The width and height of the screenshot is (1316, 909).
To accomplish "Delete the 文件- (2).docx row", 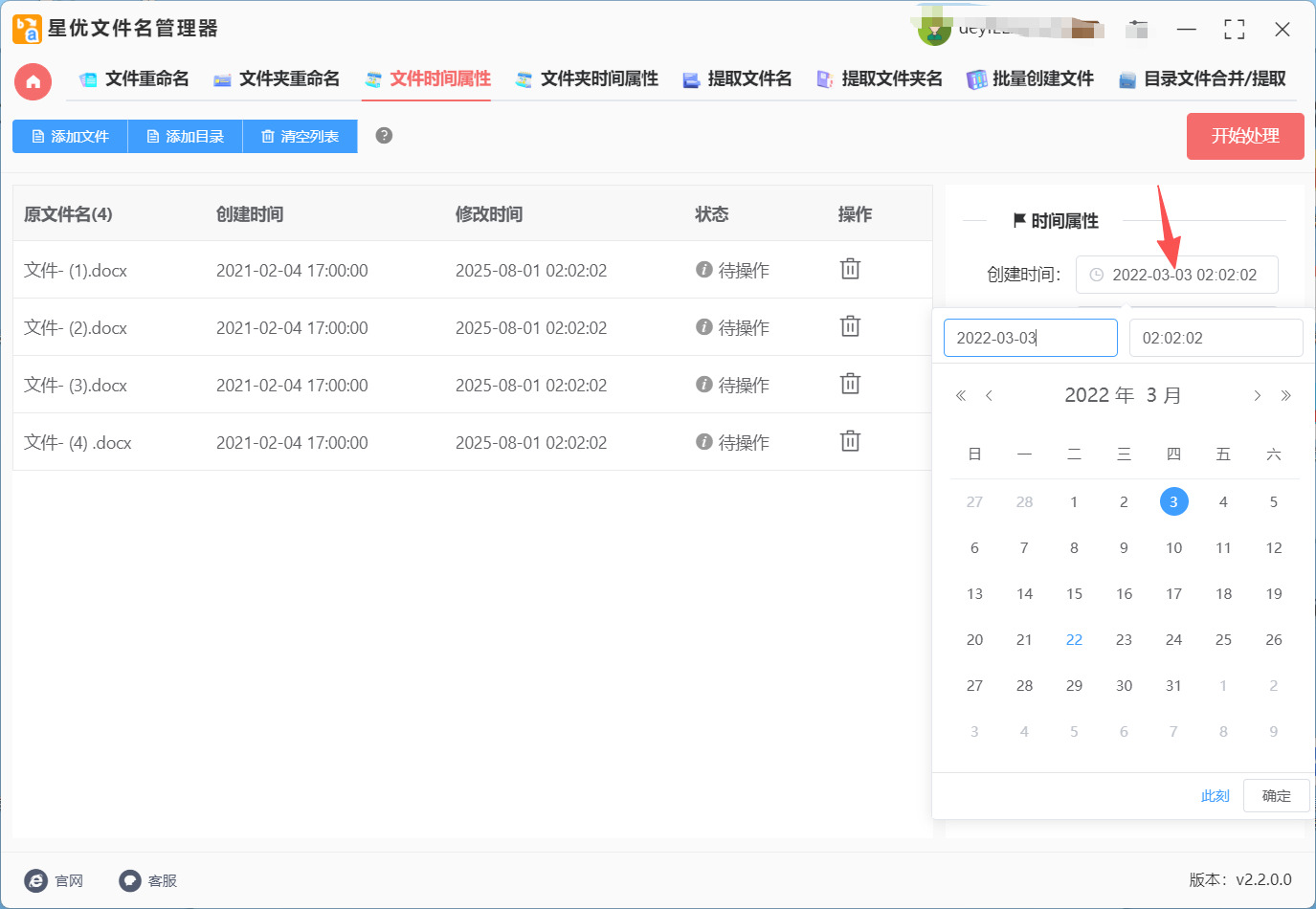I will coord(850,326).
